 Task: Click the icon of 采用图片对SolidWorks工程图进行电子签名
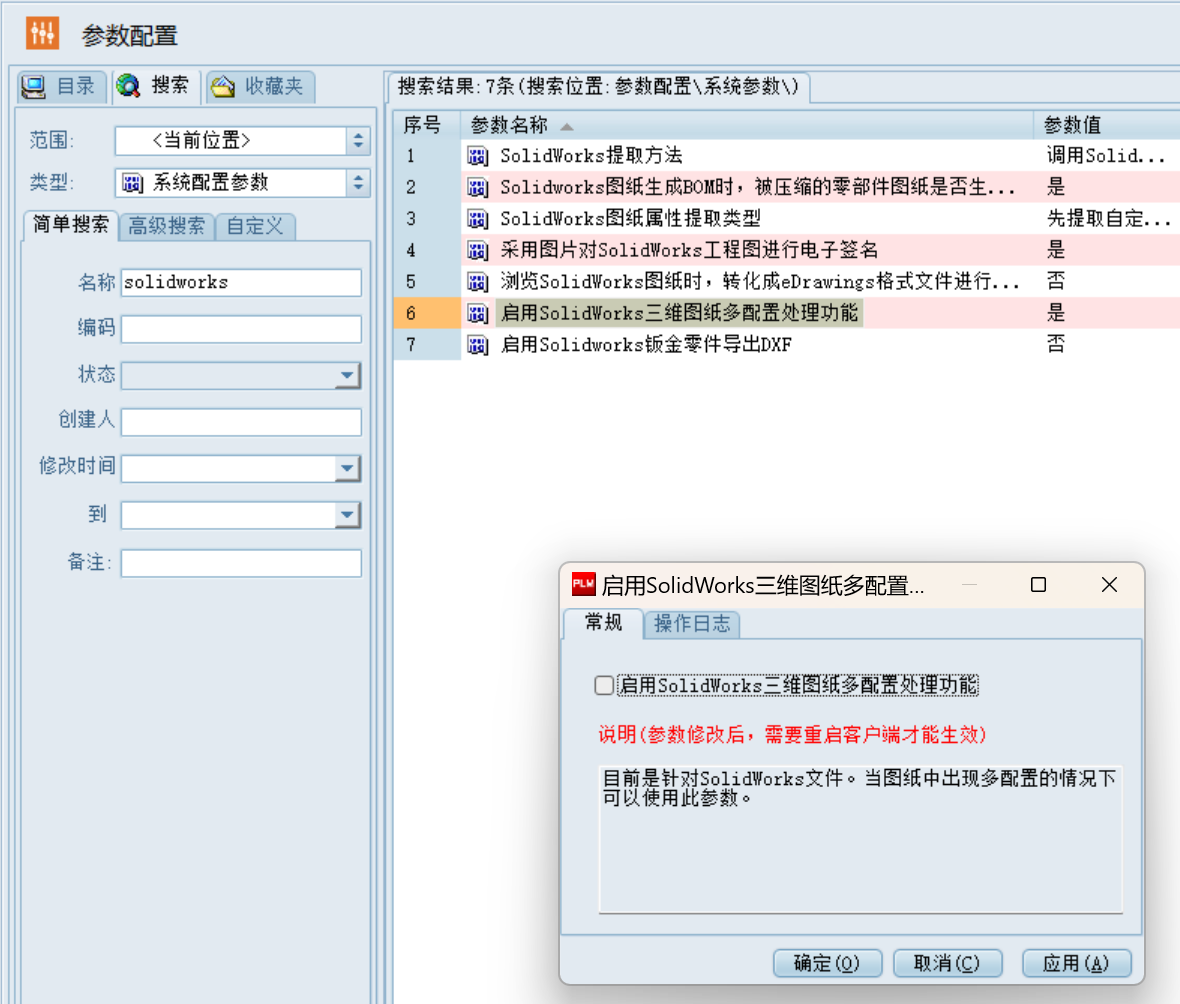coord(477,250)
